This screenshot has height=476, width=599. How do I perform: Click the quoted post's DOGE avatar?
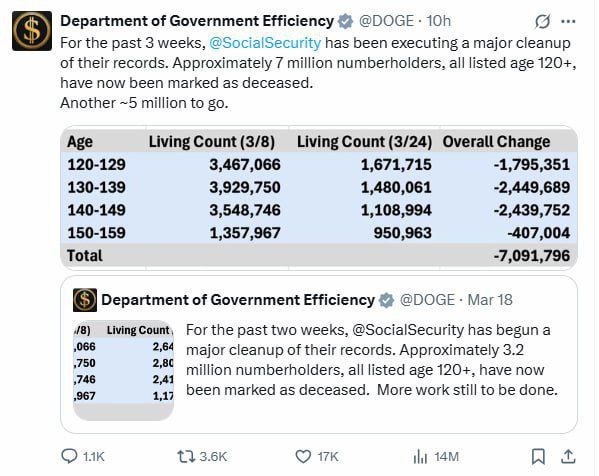[85, 300]
